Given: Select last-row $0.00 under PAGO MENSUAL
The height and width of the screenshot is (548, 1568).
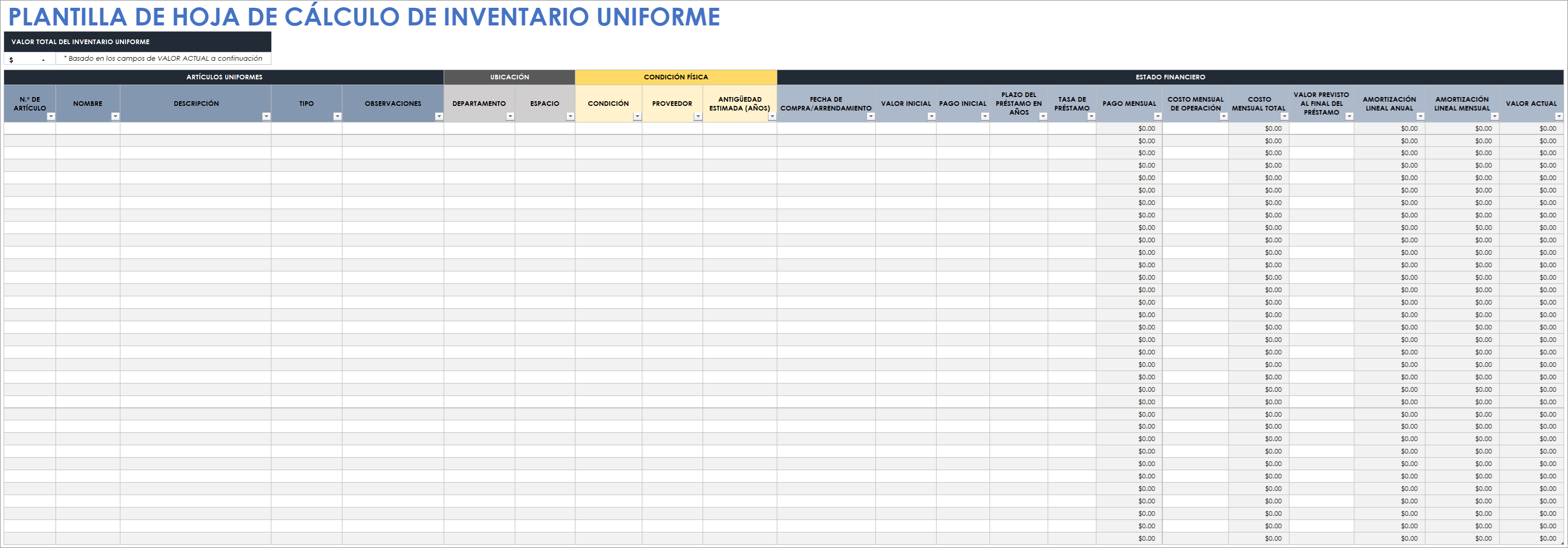Looking at the screenshot, I should point(1129,538).
